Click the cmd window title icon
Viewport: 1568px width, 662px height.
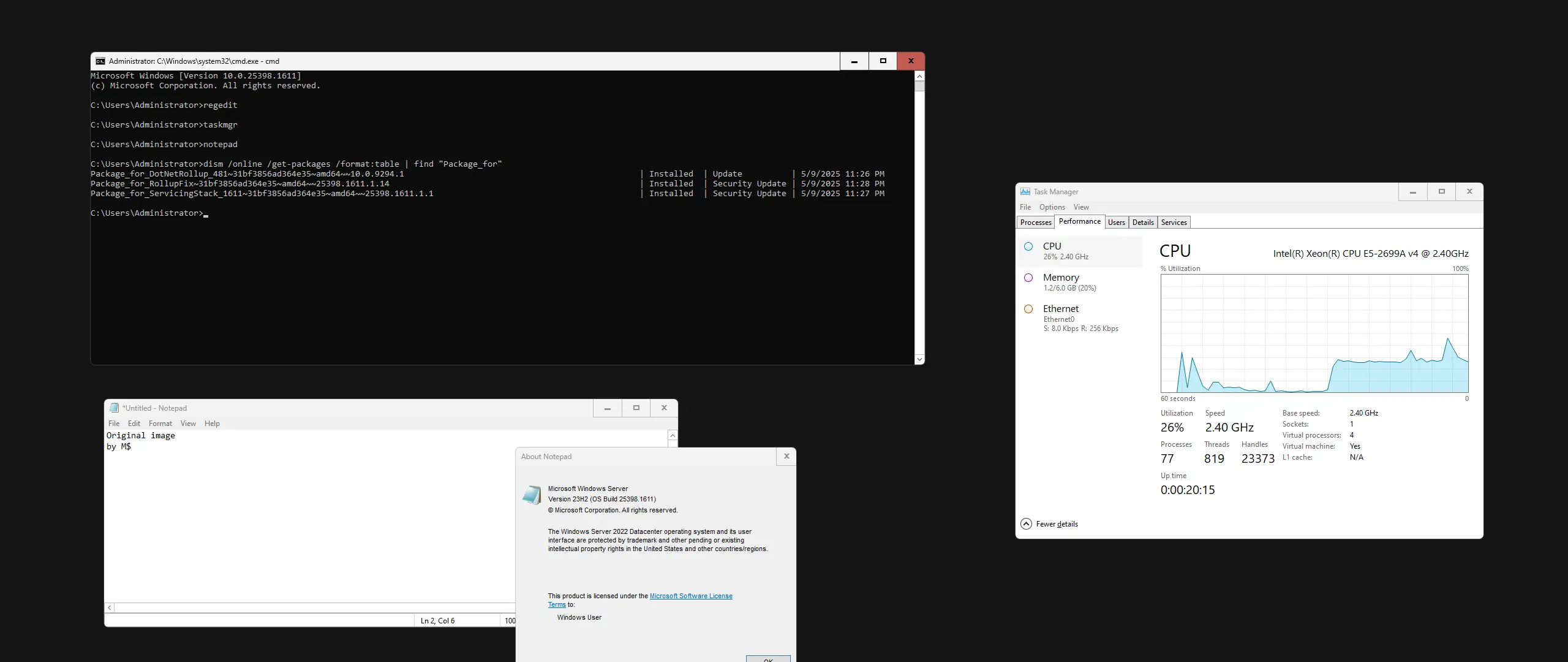click(100, 61)
